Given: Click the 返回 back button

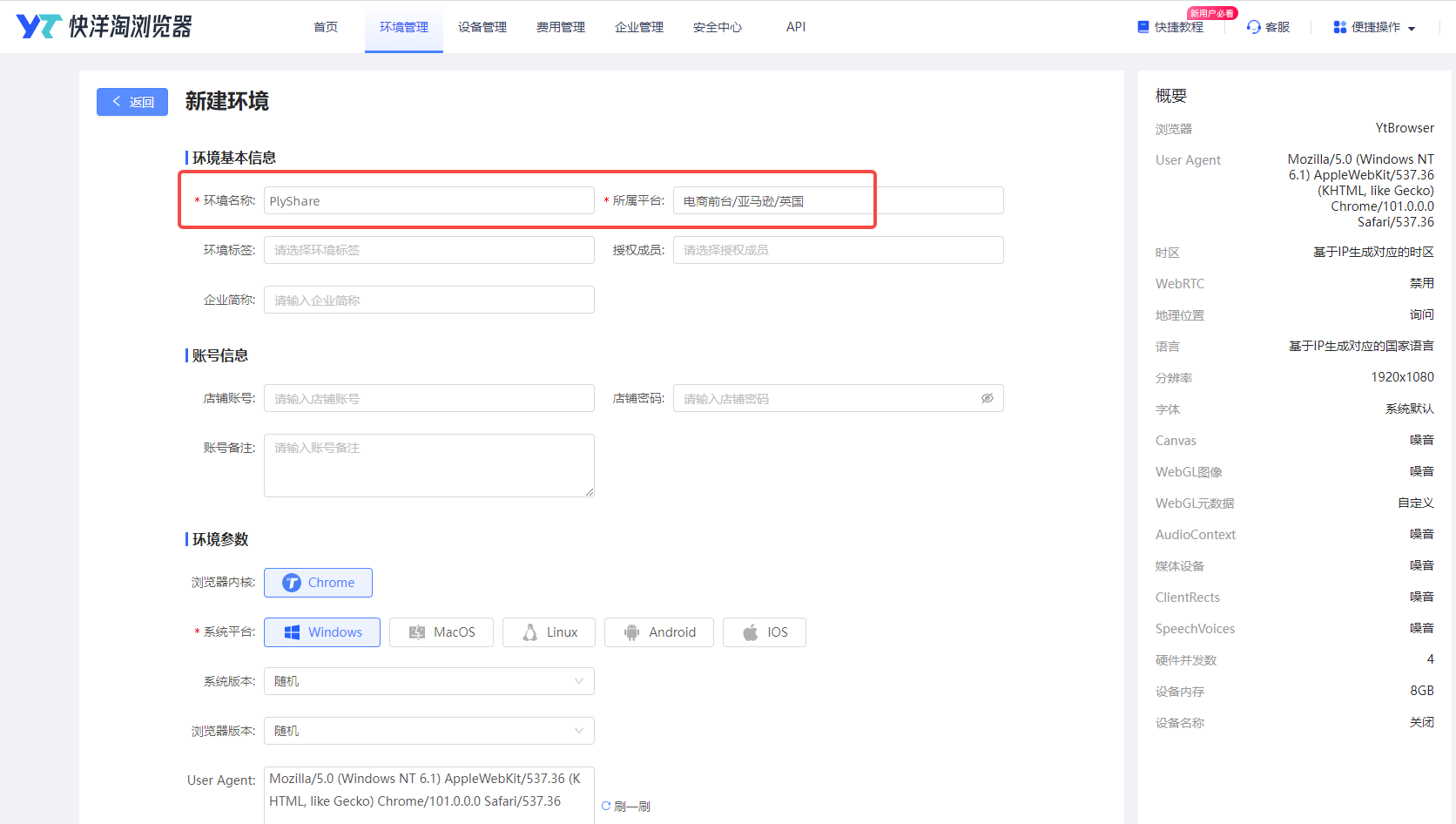Looking at the screenshot, I should tap(132, 102).
